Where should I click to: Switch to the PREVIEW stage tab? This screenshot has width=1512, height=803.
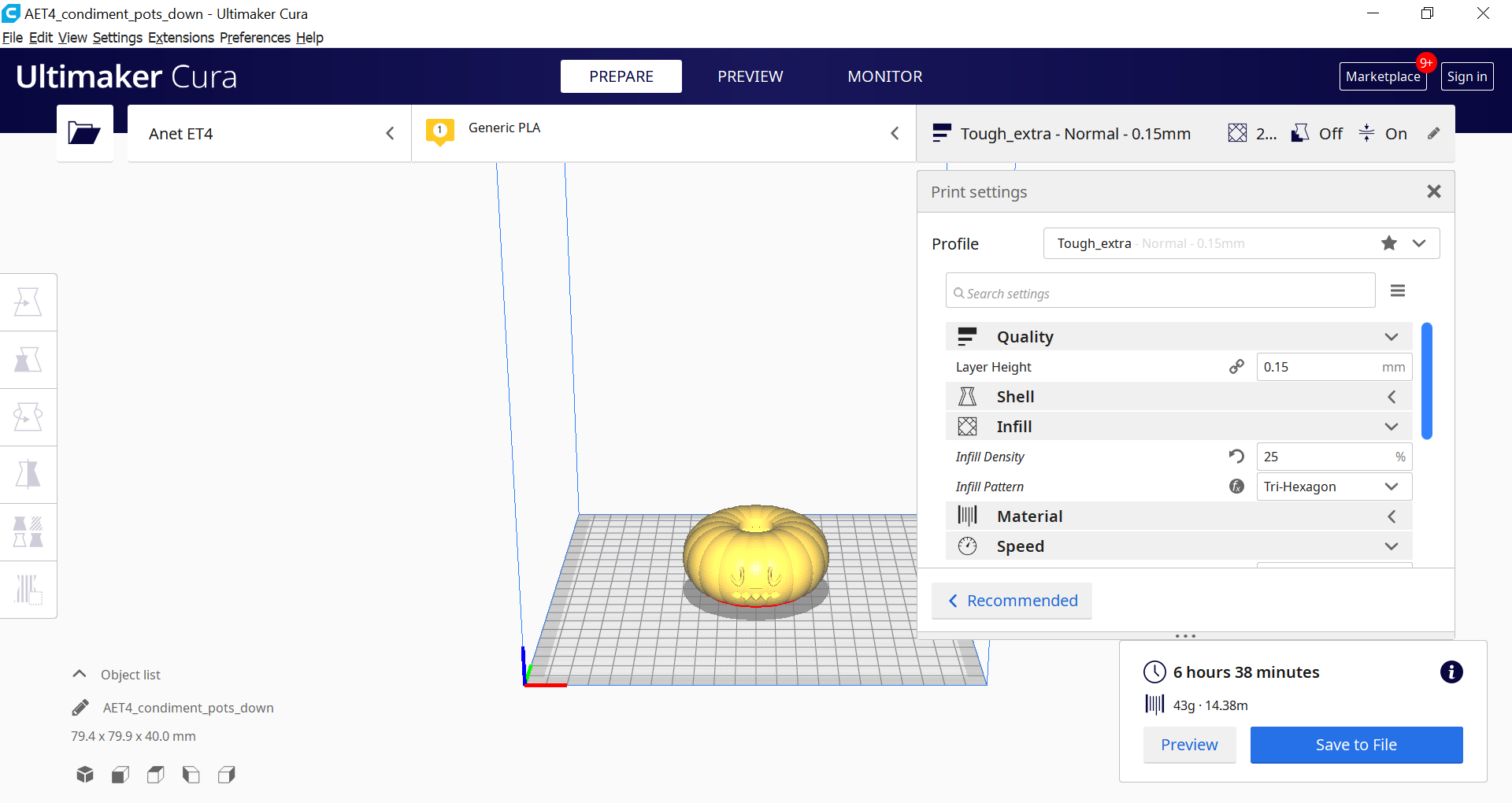point(750,76)
